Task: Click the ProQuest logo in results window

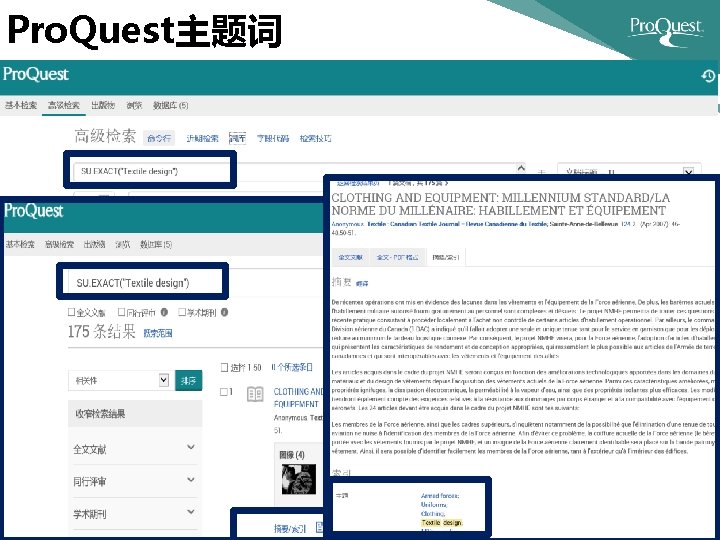Action: [x=34, y=211]
